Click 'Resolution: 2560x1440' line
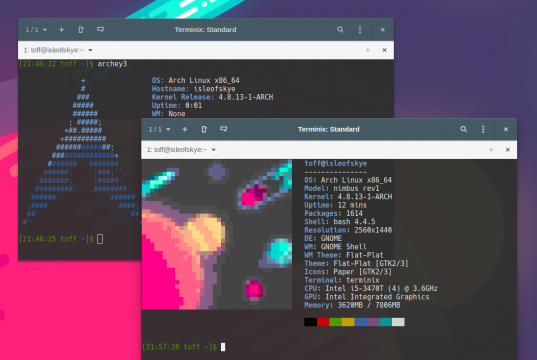The image size is (537, 360). pos(348,230)
